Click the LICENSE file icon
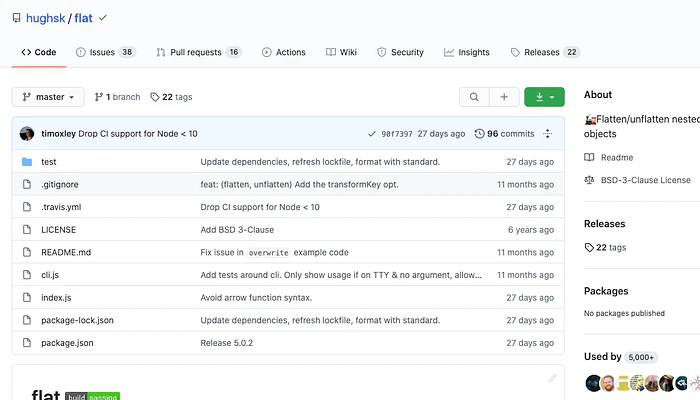 pyautogui.click(x=27, y=229)
